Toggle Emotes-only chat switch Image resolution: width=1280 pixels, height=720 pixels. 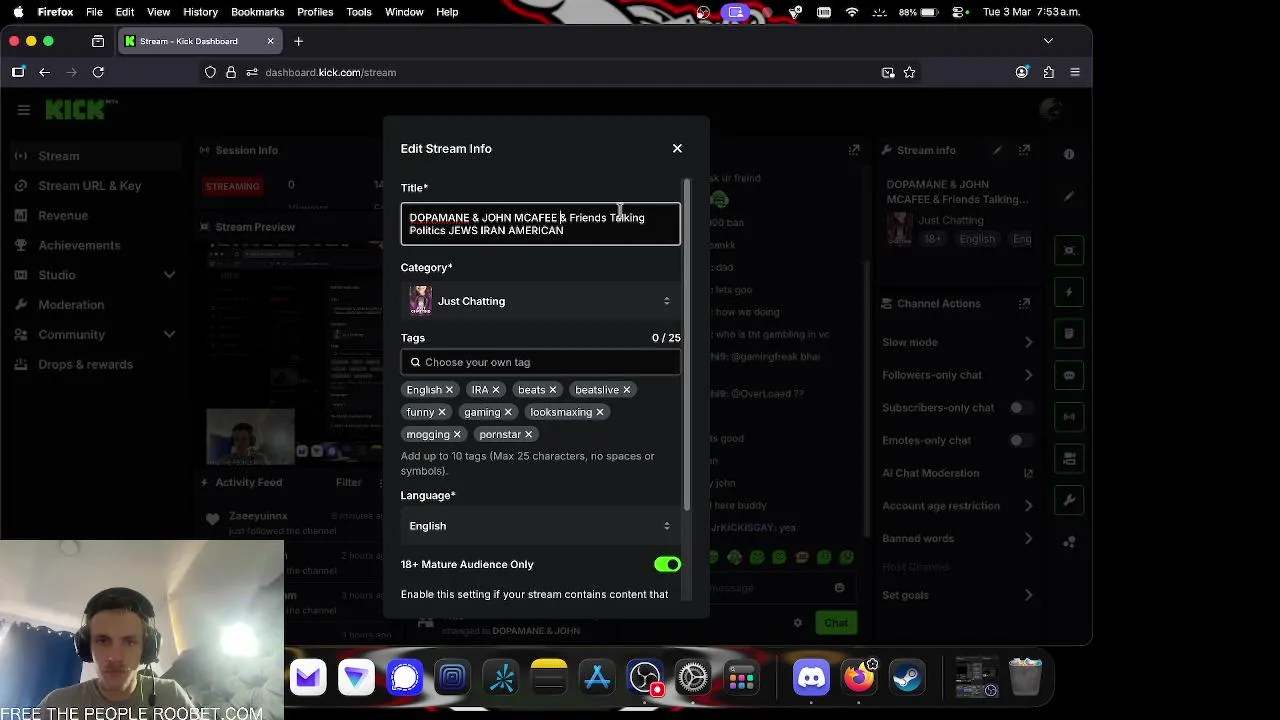pyautogui.click(x=1021, y=440)
